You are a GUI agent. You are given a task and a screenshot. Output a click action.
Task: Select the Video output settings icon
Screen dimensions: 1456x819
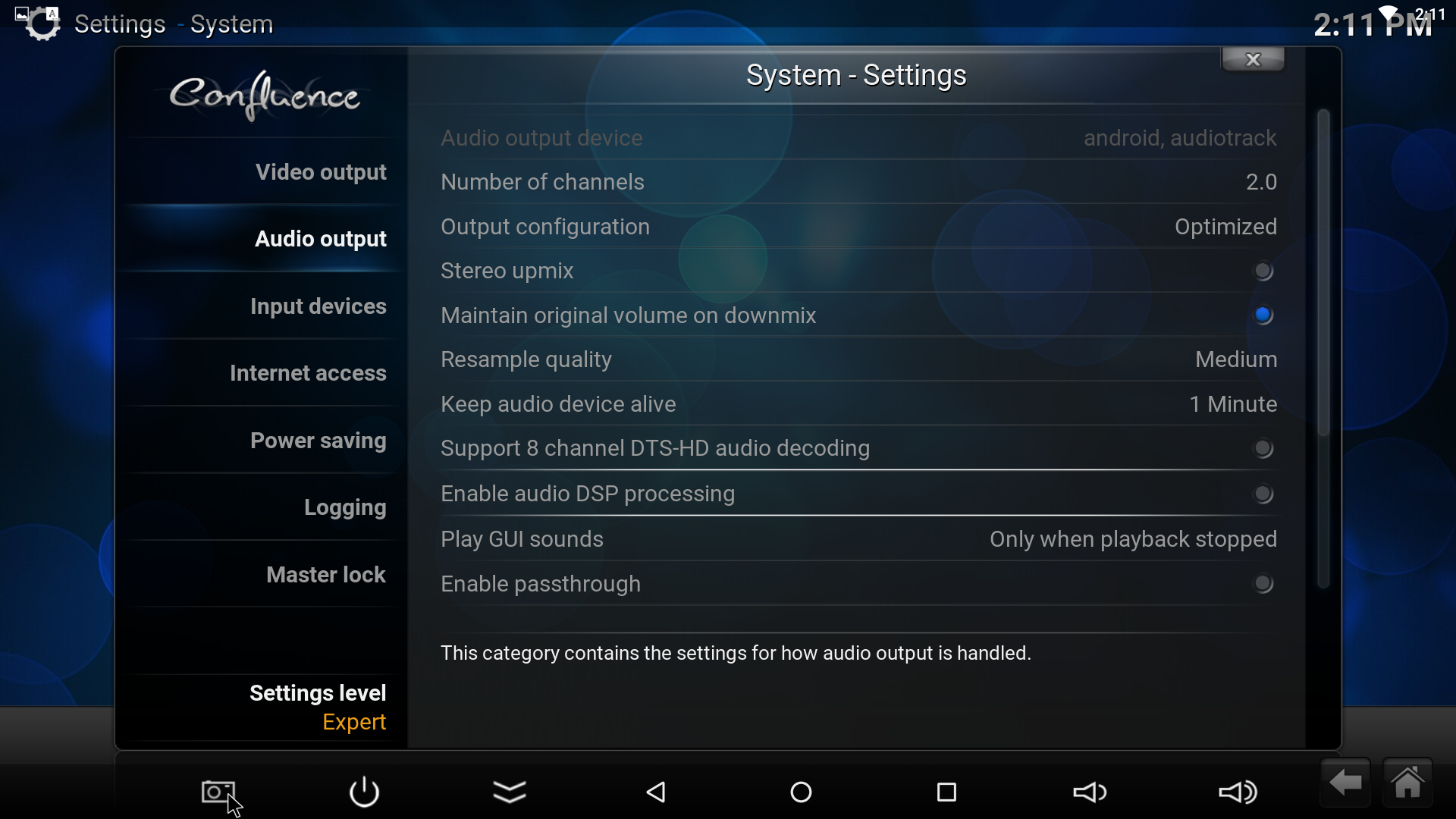(x=321, y=171)
